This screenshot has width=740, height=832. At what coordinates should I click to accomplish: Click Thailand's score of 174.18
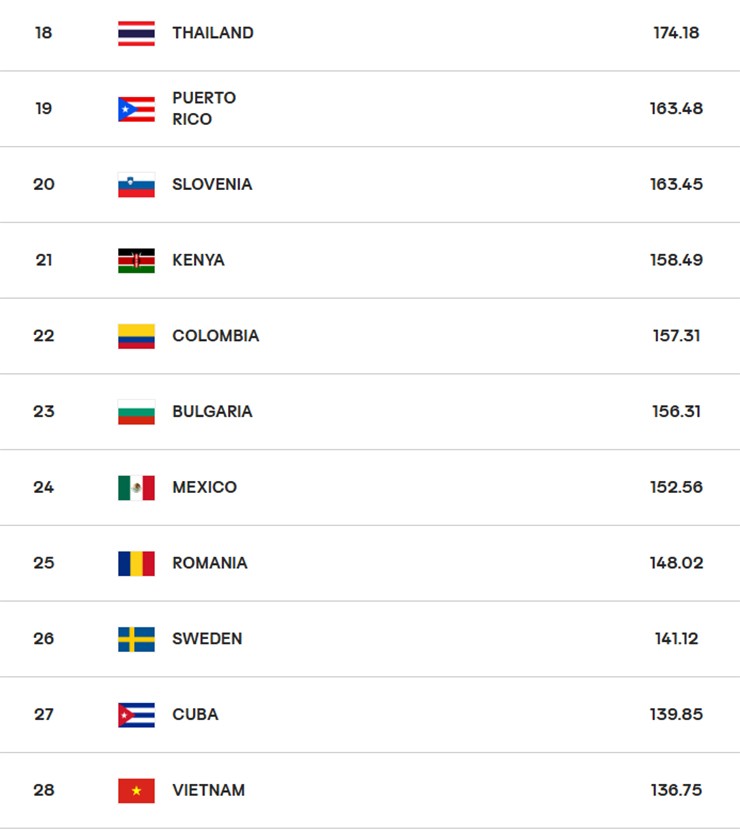click(676, 33)
